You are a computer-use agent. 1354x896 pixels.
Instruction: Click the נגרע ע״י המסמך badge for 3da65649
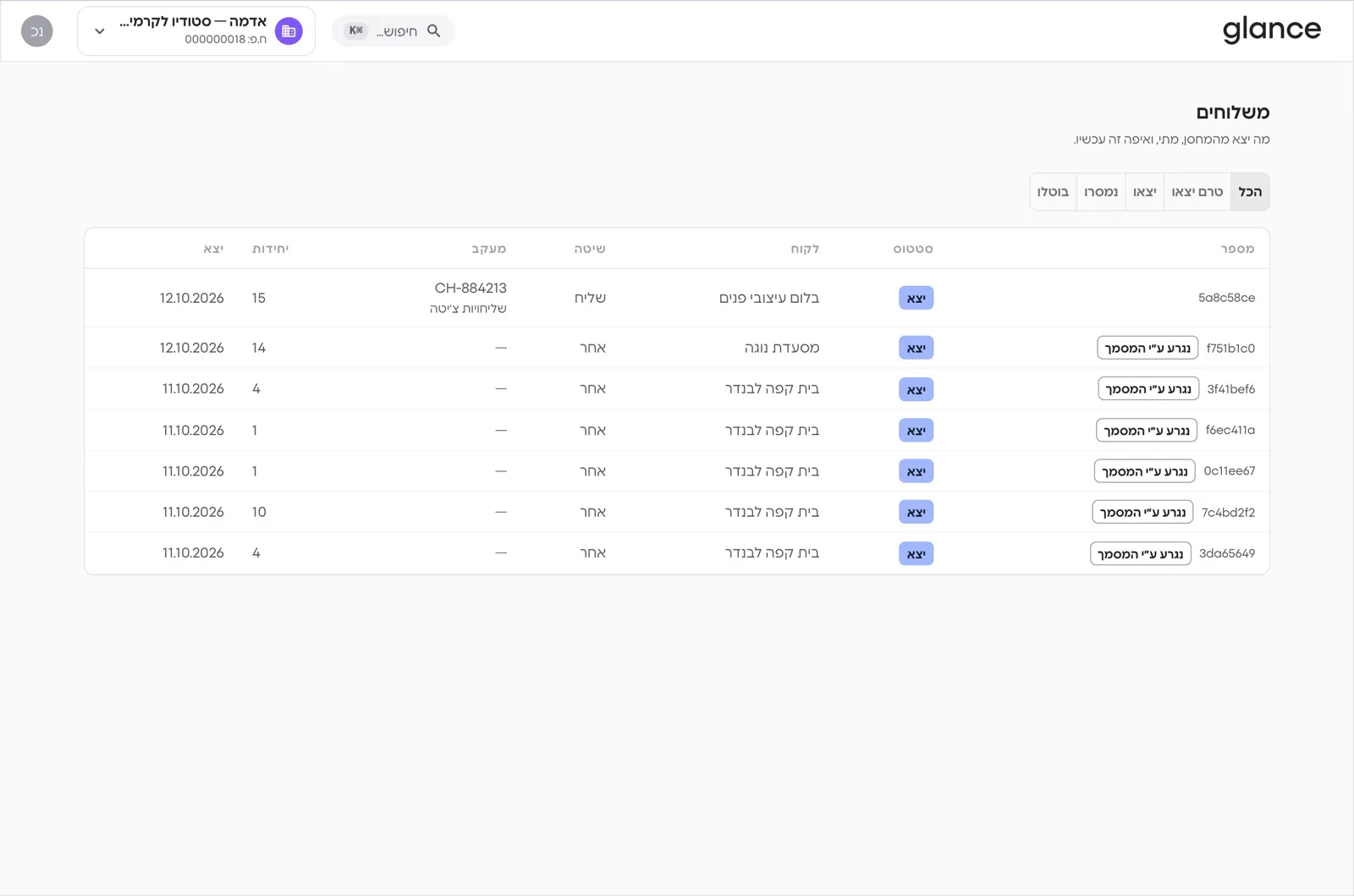pos(1141,553)
